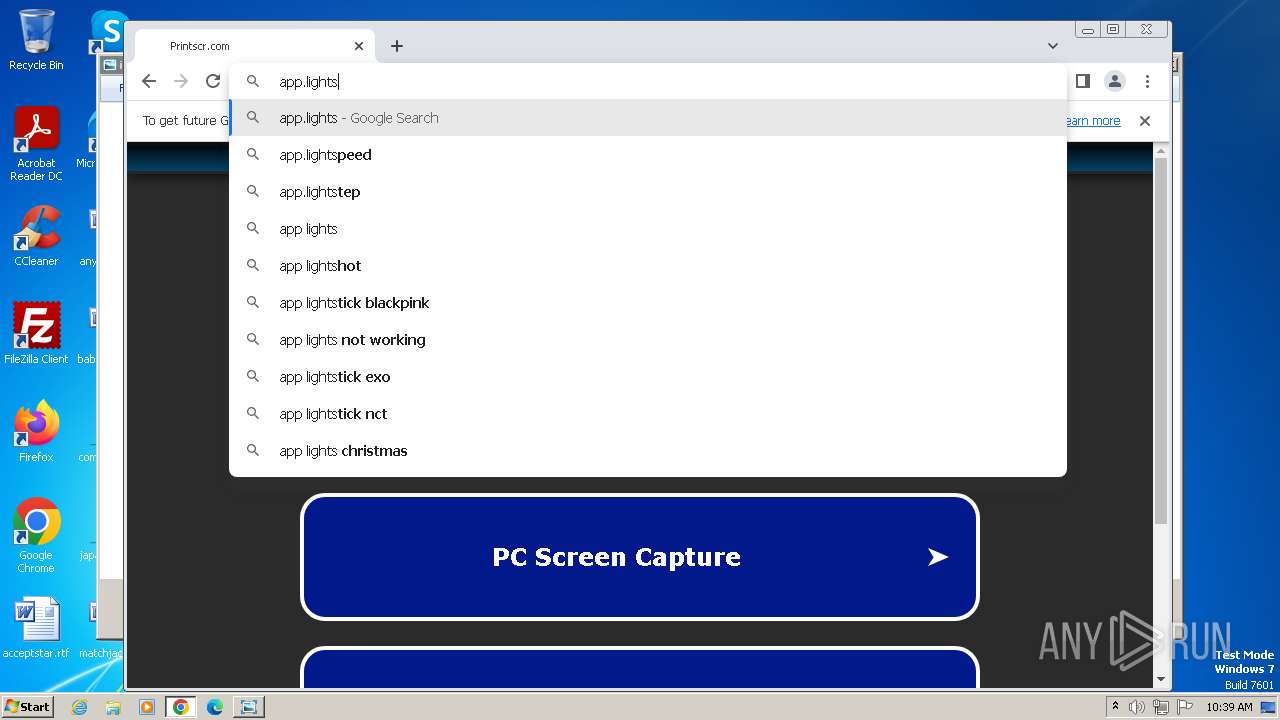
Task: Switch to Chrome in the taskbar
Action: [181, 707]
